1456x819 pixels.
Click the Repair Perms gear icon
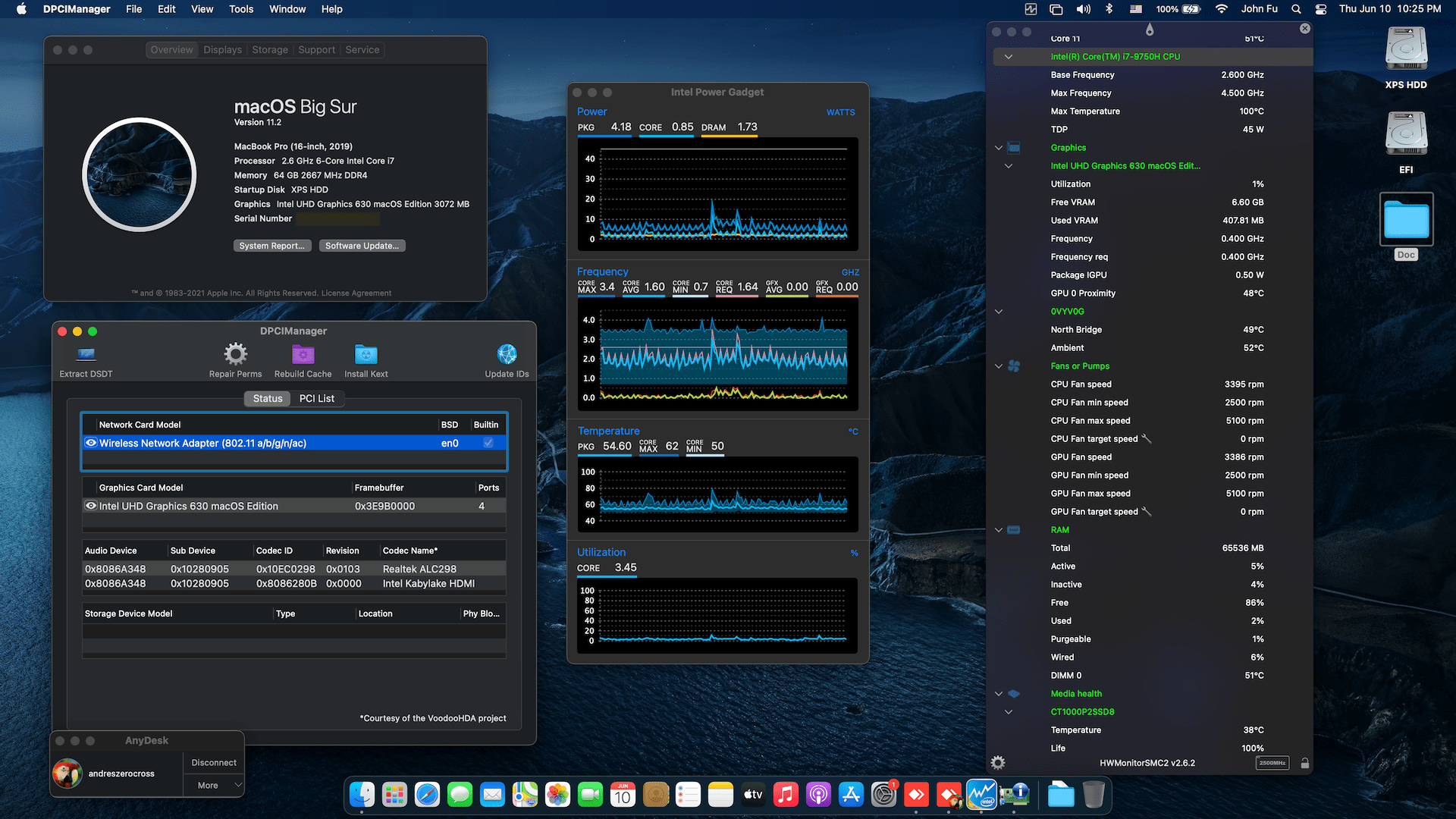pyautogui.click(x=235, y=354)
